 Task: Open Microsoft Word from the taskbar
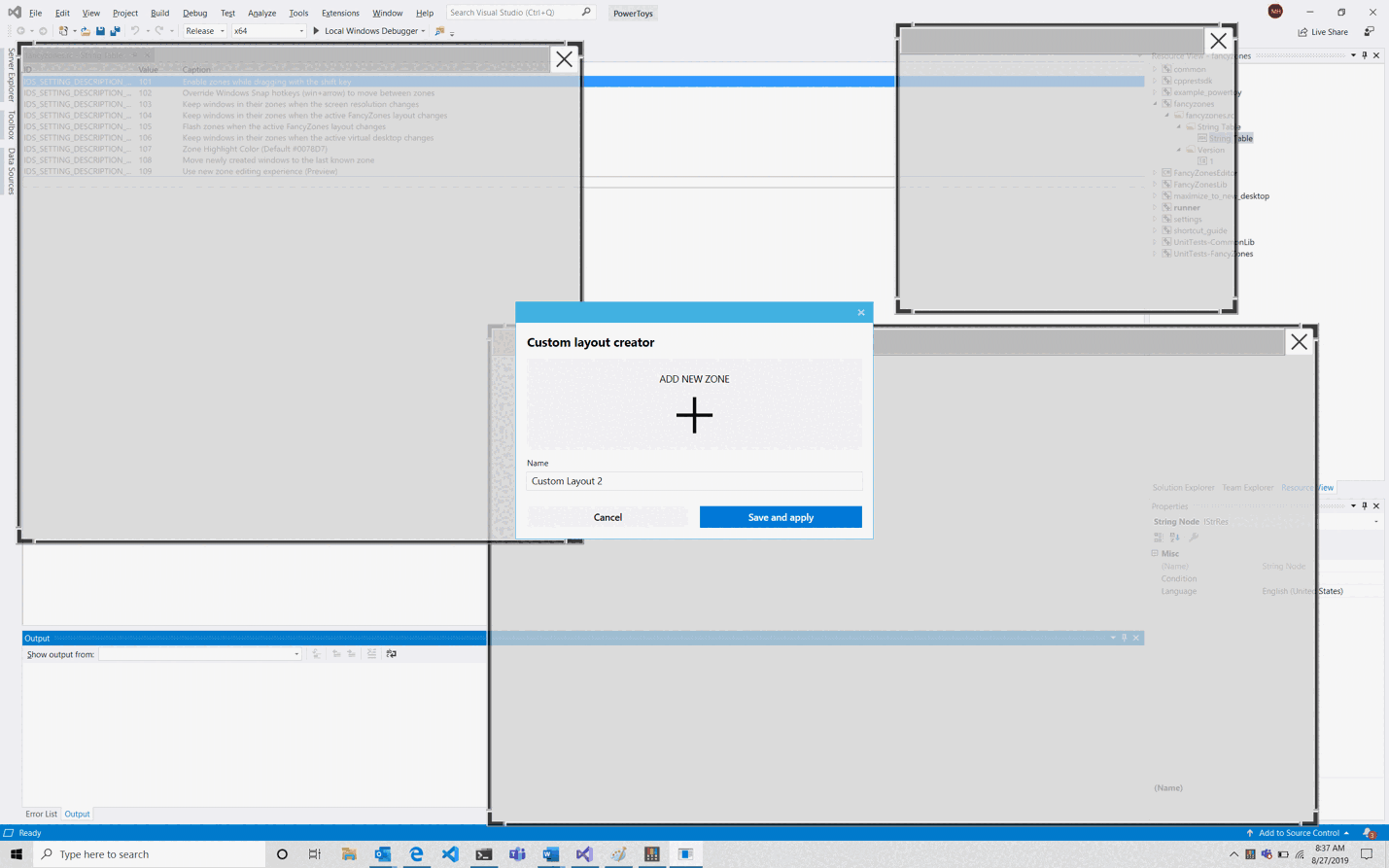pos(550,853)
